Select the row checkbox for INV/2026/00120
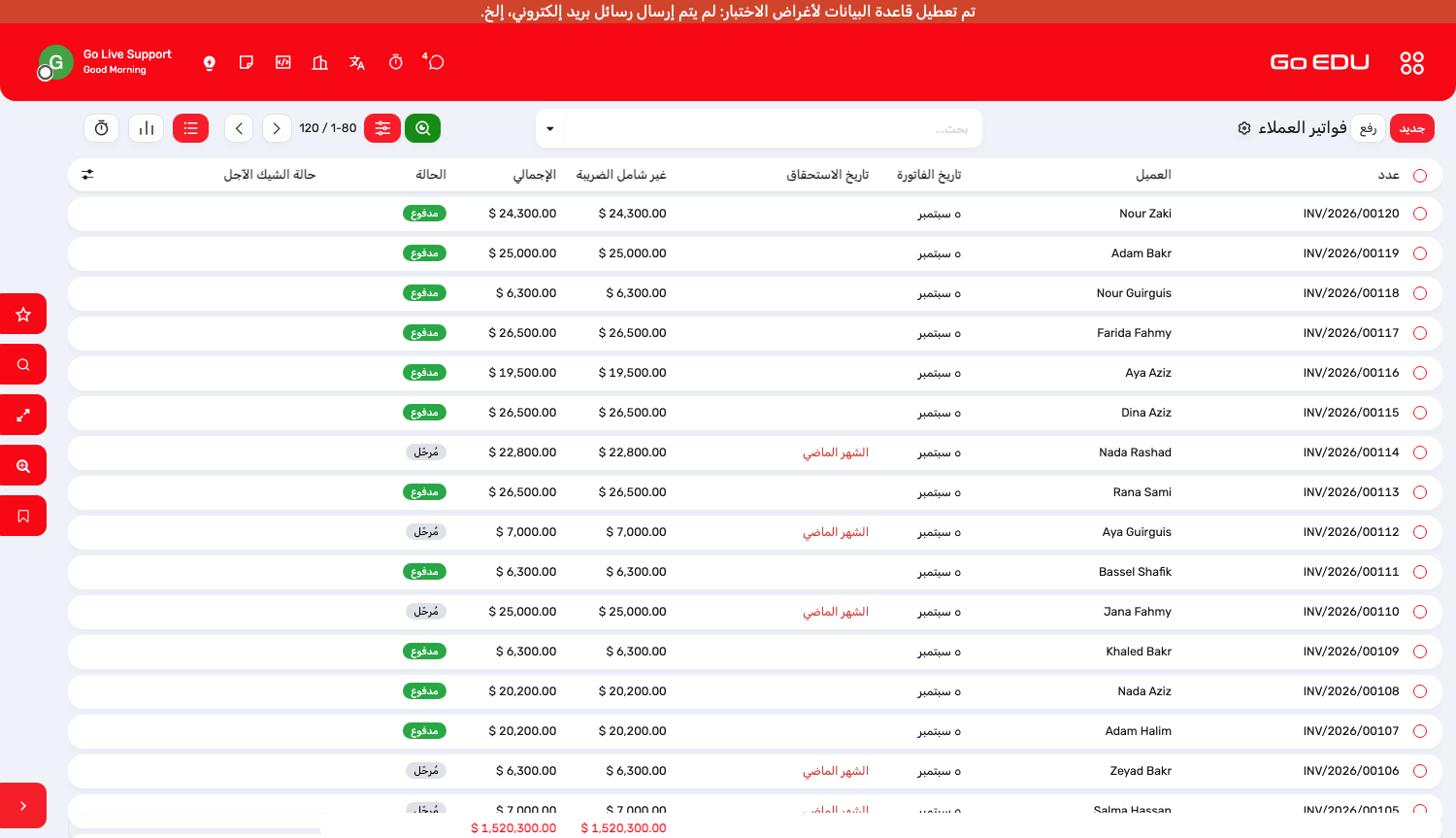Image resolution: width=1456 pixels, height=838 pixels. [1420, 214]
